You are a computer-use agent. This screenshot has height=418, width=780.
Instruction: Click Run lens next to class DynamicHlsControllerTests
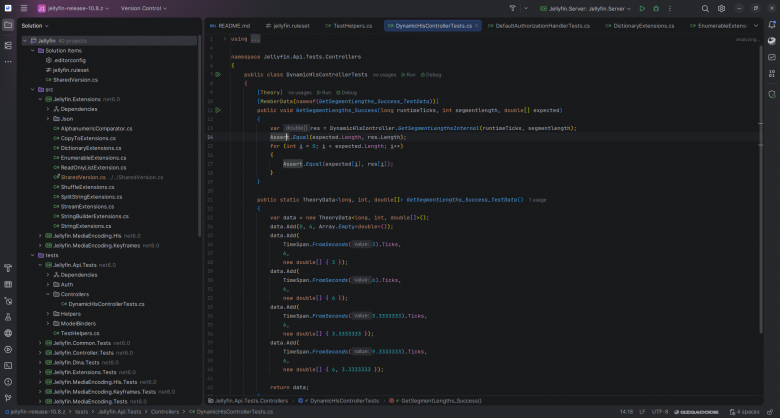coord(408,75)
